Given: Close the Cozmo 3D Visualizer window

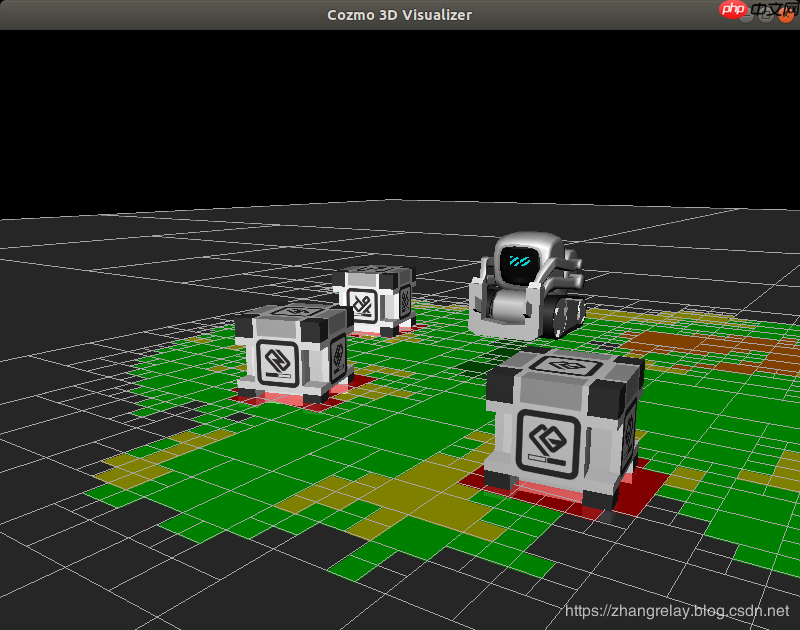Looking at the screenshot, I should coord(786,15).
